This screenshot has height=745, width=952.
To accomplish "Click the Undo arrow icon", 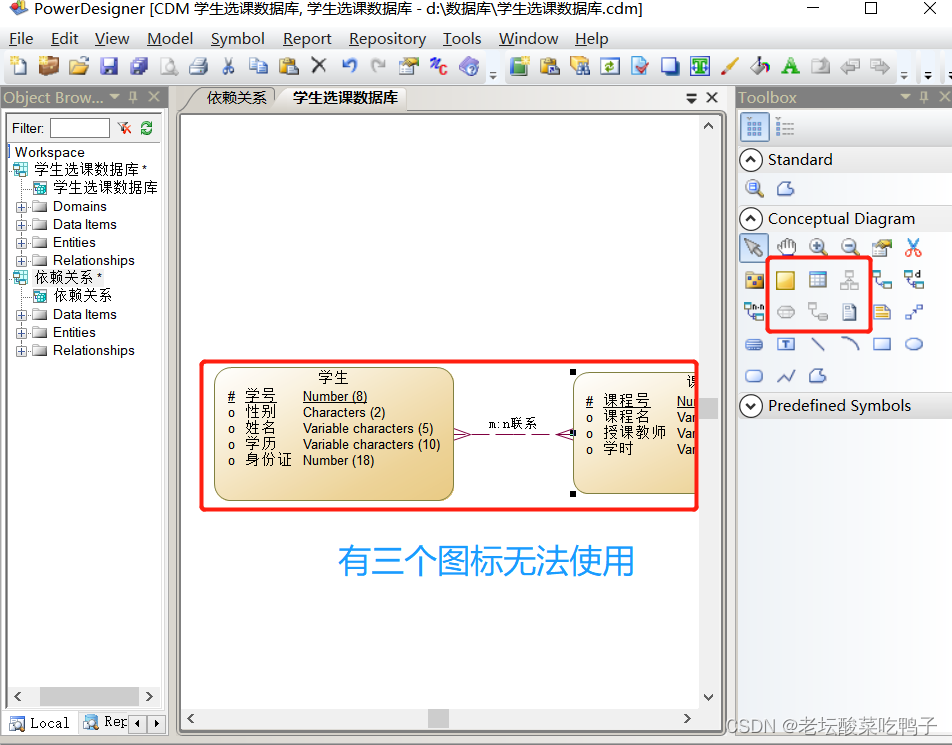I will (x=349, y=65).
